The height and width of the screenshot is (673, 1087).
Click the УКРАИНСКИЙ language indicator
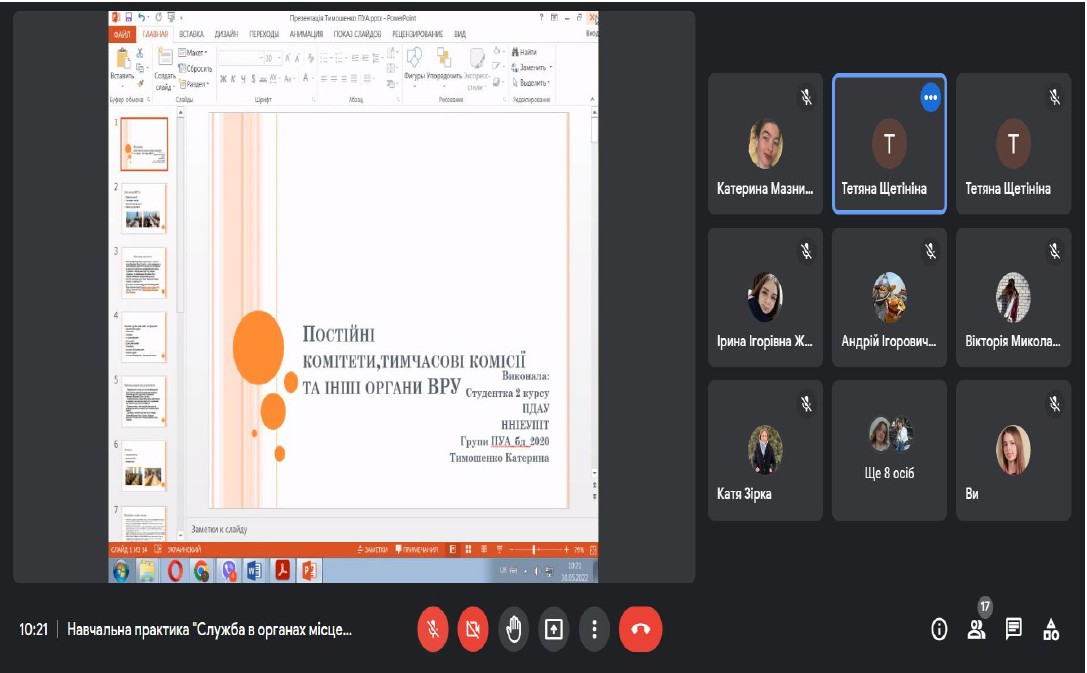(x=184, y=550)
